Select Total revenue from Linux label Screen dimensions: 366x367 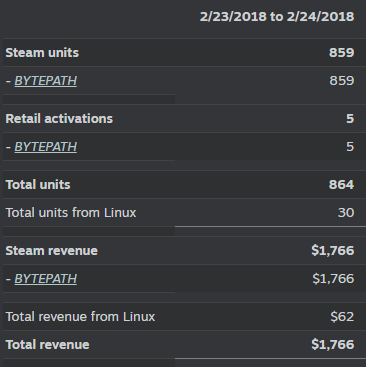[80, 317]
